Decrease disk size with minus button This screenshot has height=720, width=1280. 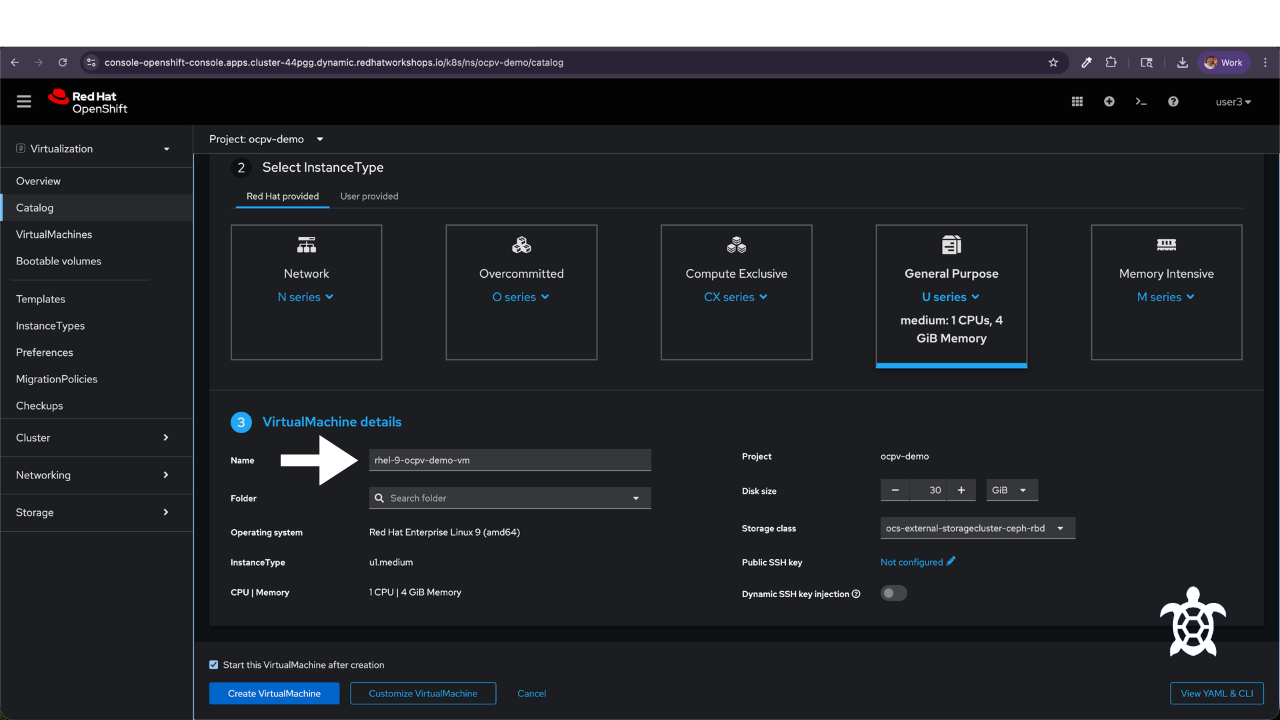pyautogui.click(x=895, y=490)
